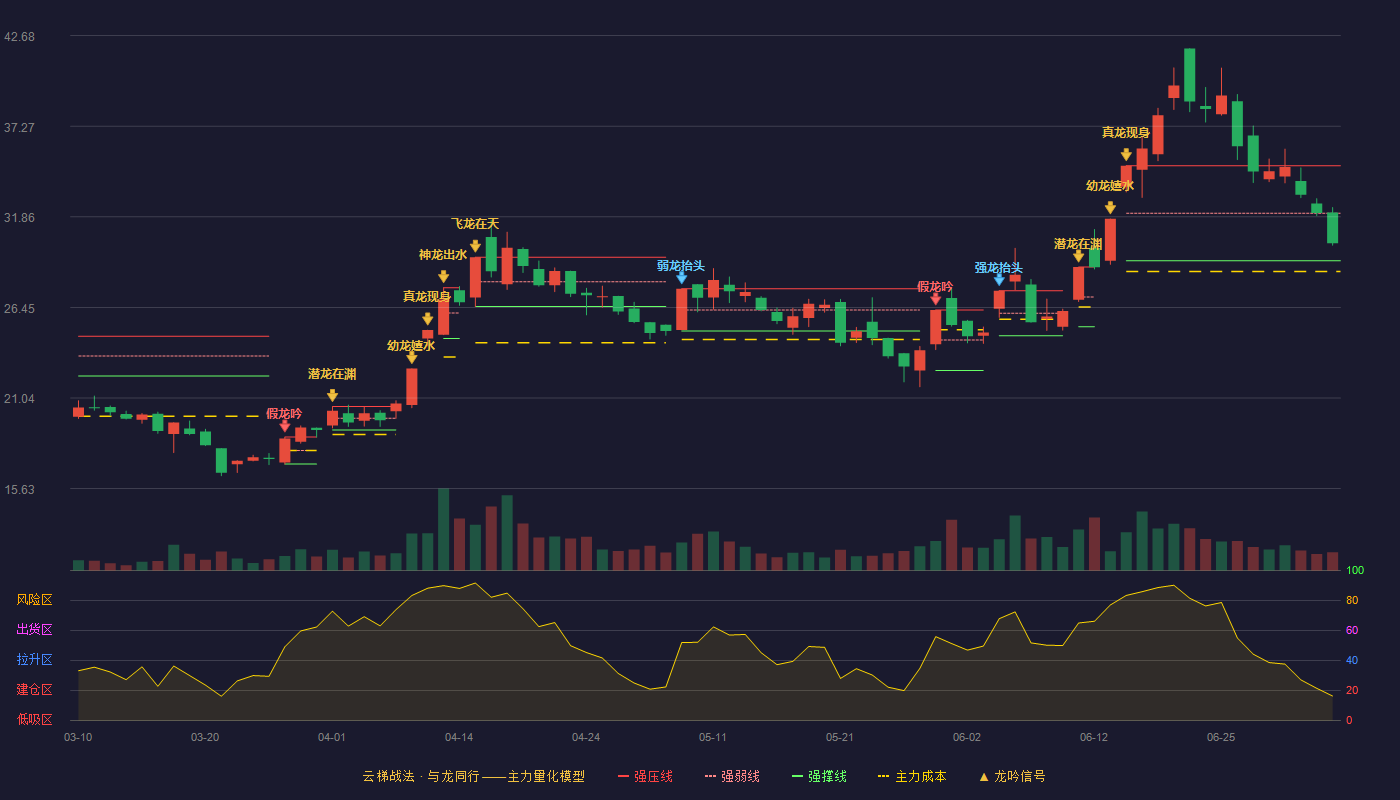This screenshot has width=1400, height=800.
Task: Click the 26.45 price axis label
Action: pos(19,309)
